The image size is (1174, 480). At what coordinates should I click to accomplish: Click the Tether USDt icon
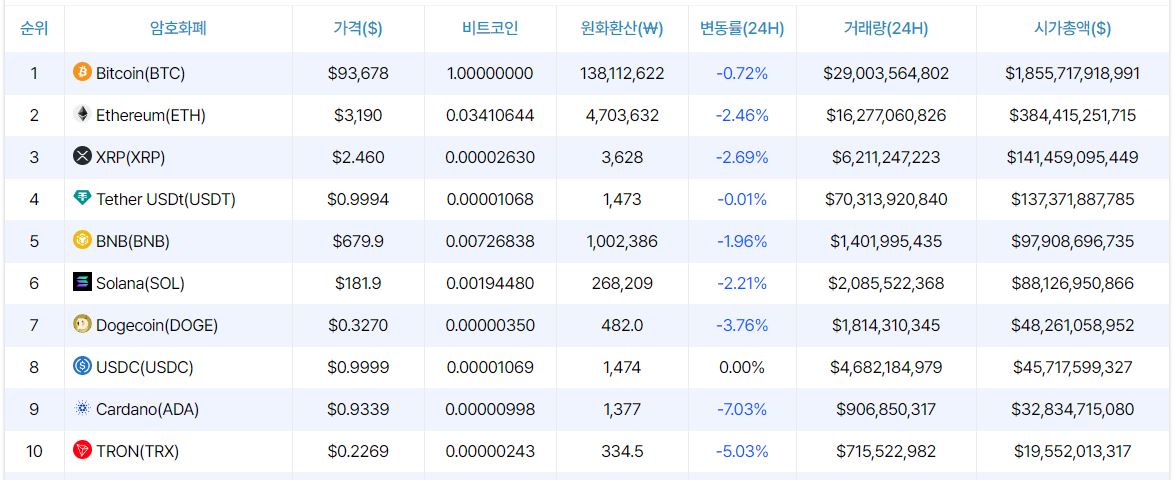82,198
